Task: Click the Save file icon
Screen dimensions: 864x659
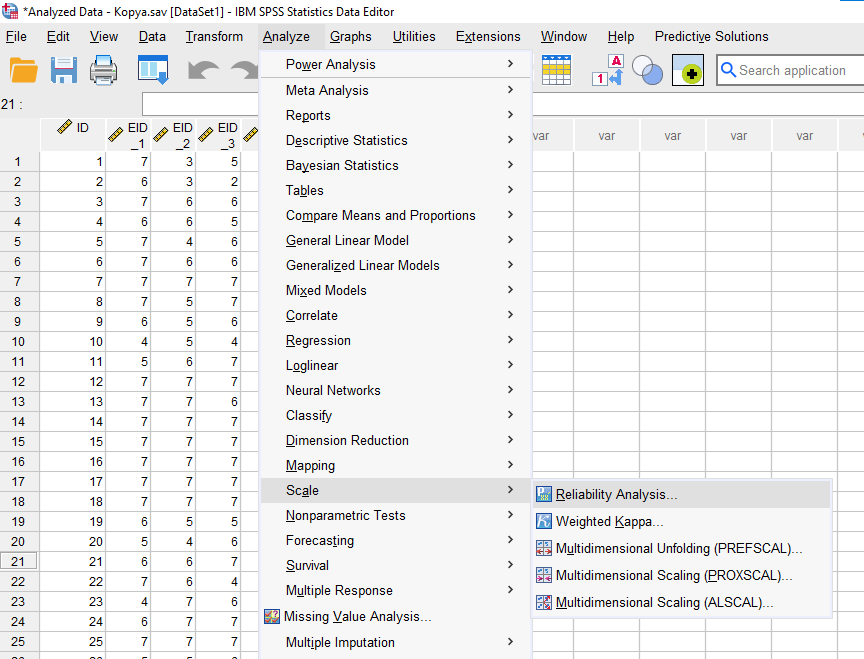Action: click(64, 70)
